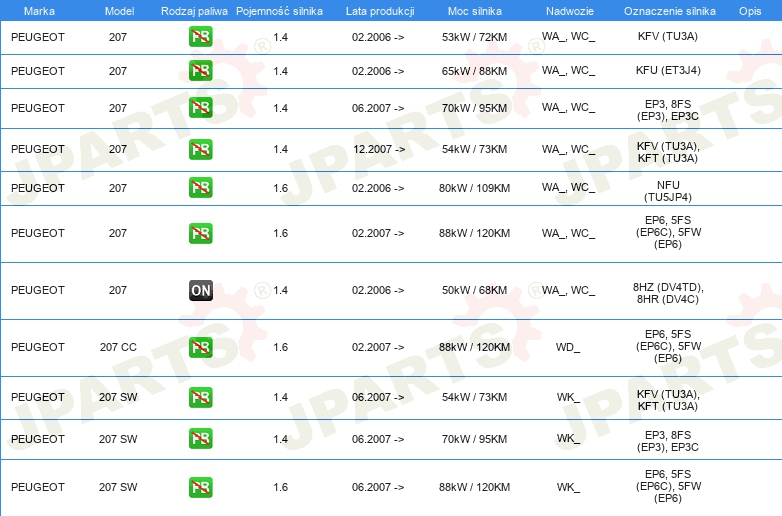The width and height of the screenshot is (782, 516).
Task: Click petrol icon in the 207 SW 1.6 row
Action: coord(200,487)
